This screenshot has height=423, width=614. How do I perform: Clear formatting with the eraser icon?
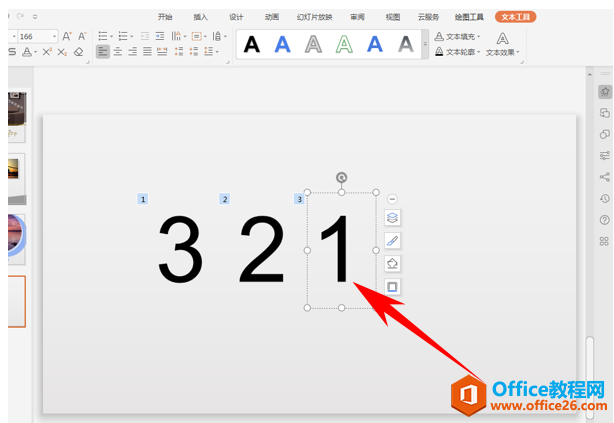click(79, 51)
